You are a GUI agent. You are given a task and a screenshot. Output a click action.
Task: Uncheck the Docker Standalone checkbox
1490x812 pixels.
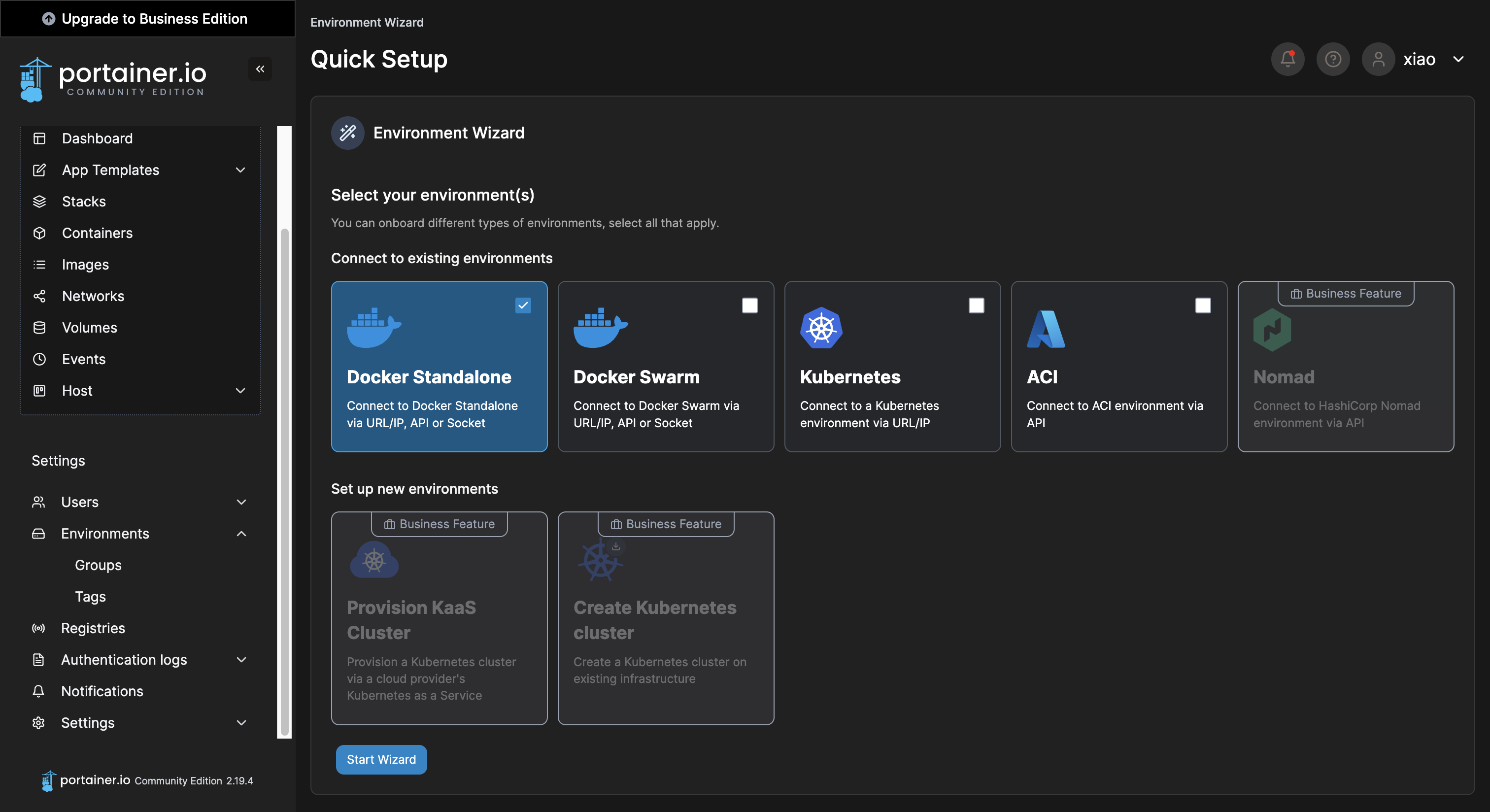[523, 305]
